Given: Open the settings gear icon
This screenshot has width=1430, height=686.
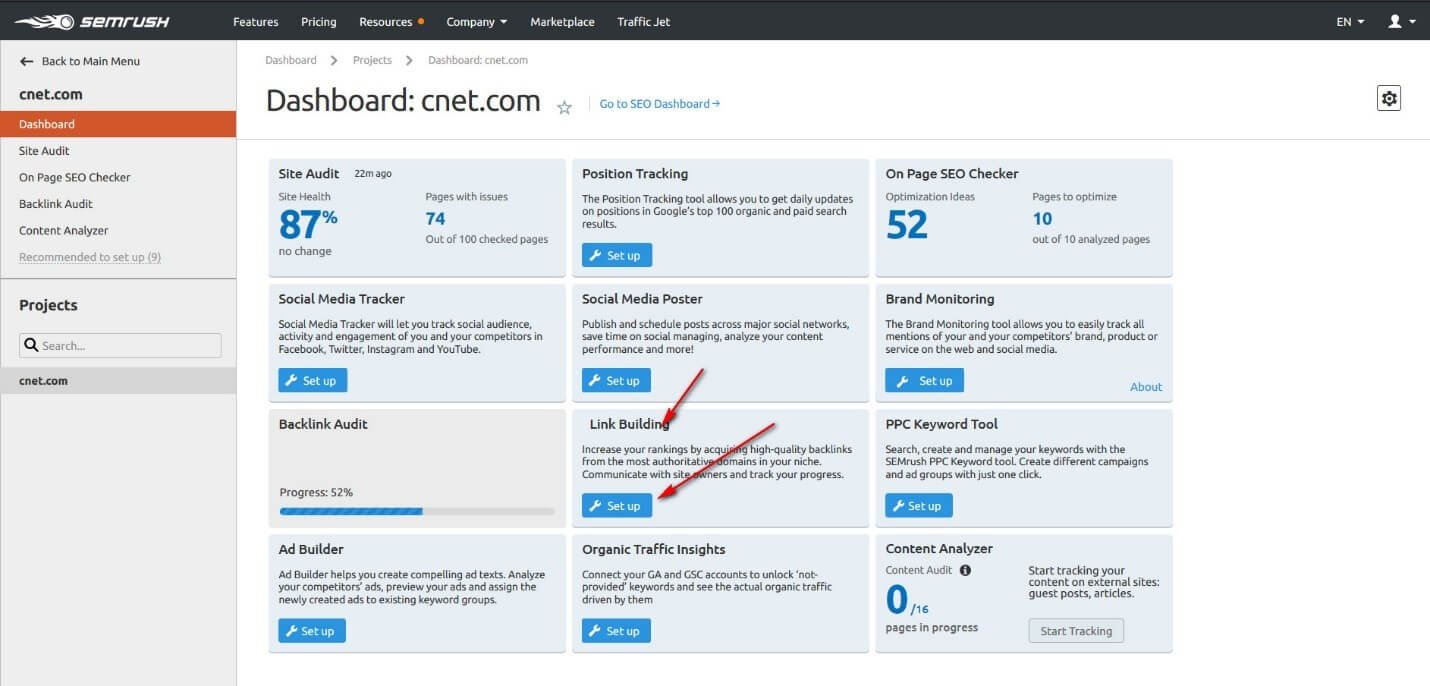Looking at the screenshot, I should (1389, 98).
